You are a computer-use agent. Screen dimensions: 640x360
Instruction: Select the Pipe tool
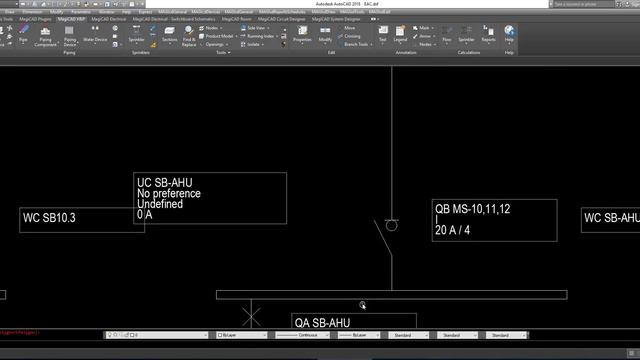coord(23,34)
